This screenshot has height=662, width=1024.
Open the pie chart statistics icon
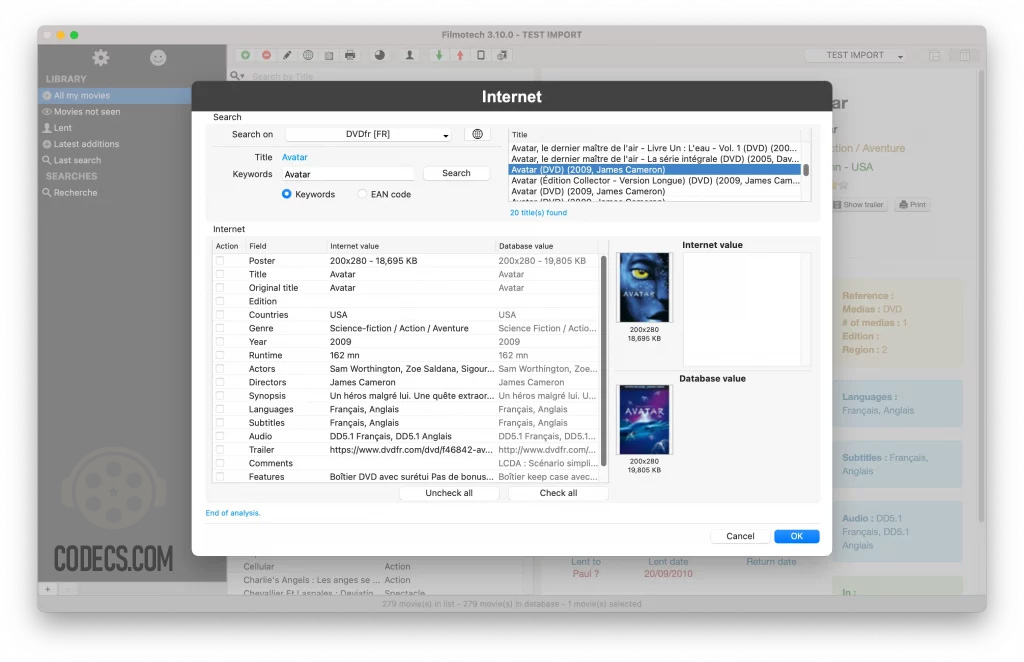[379, 55]
